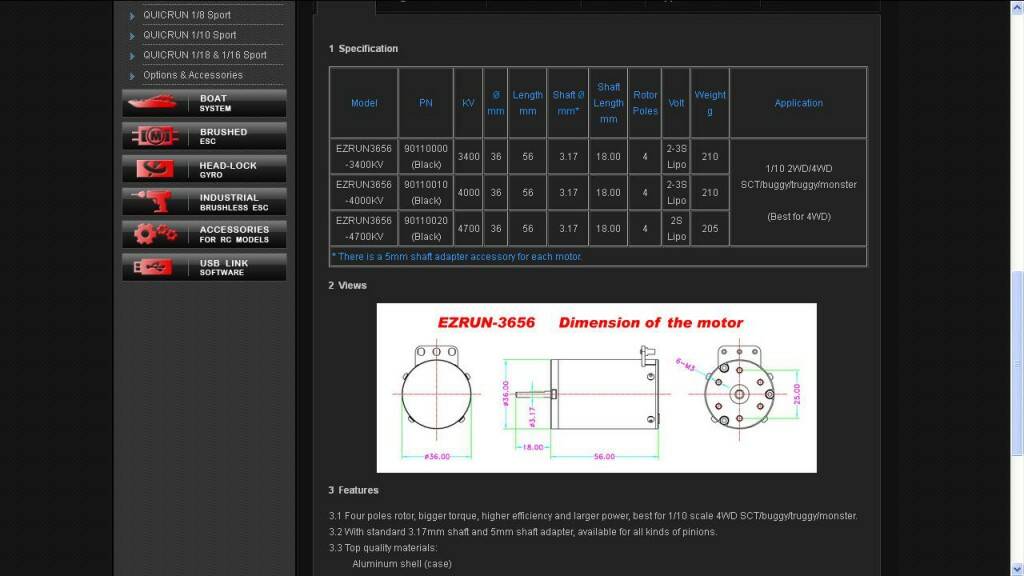Viewport: 1024px width, 576px height.
Task: Select the BOAT SYSTEM menu label
Action: [215, 103]
